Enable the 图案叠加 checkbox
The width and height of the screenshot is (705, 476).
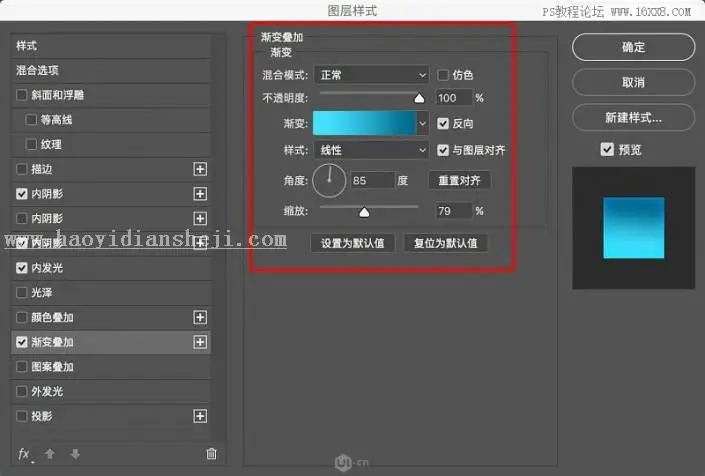click(x=22, y=367)
